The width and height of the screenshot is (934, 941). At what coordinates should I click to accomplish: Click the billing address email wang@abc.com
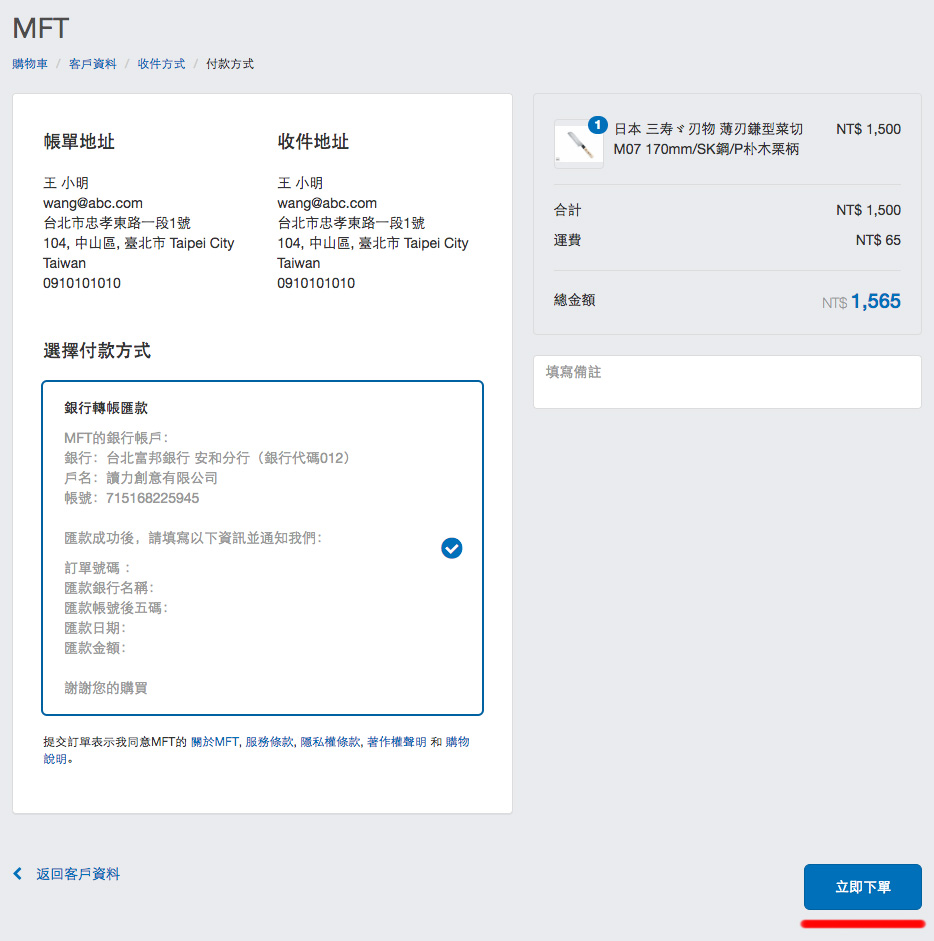pyautogui.click(x=93, y=203)
